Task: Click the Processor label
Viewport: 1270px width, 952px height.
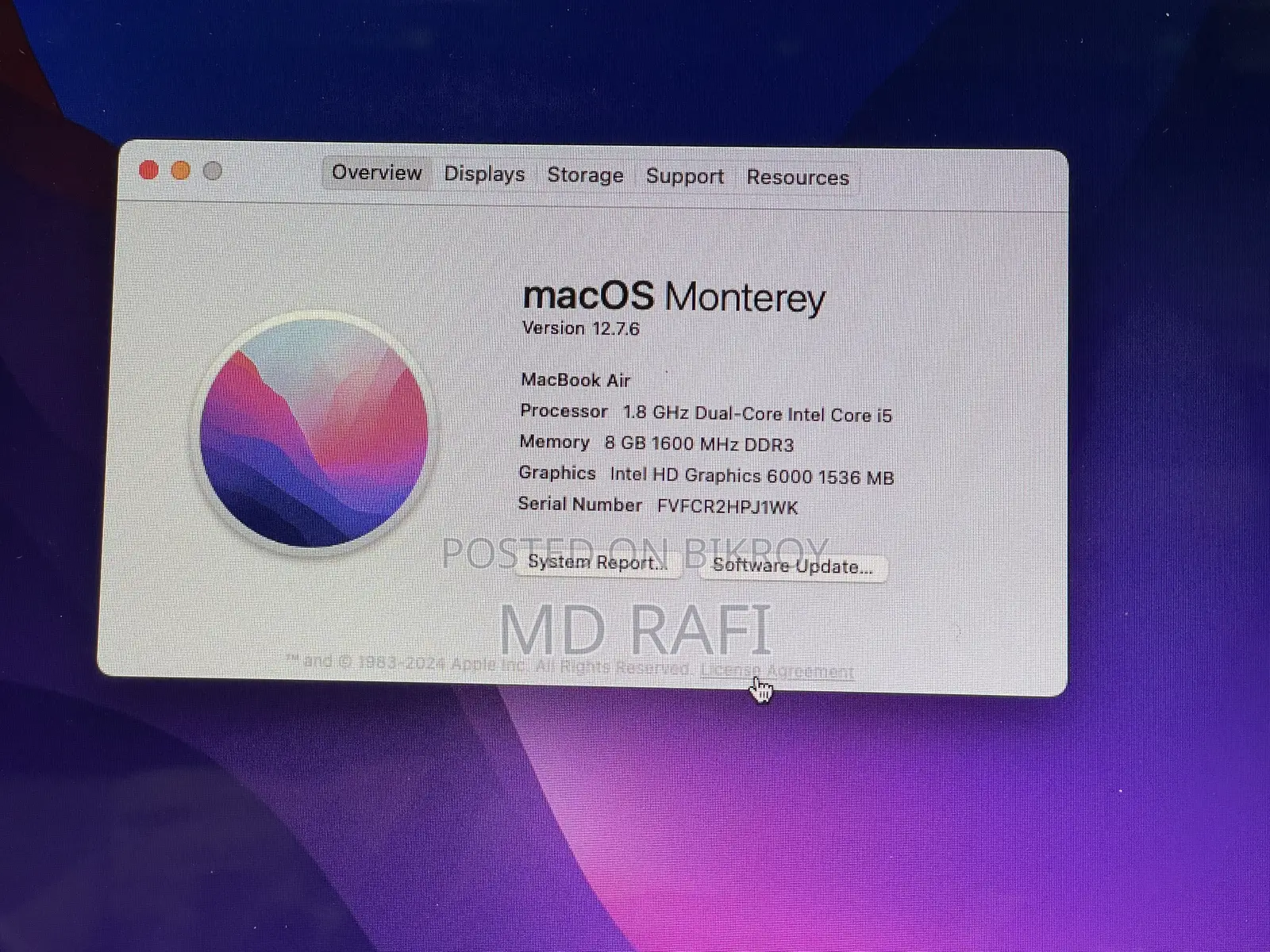Action: [564, 411]
